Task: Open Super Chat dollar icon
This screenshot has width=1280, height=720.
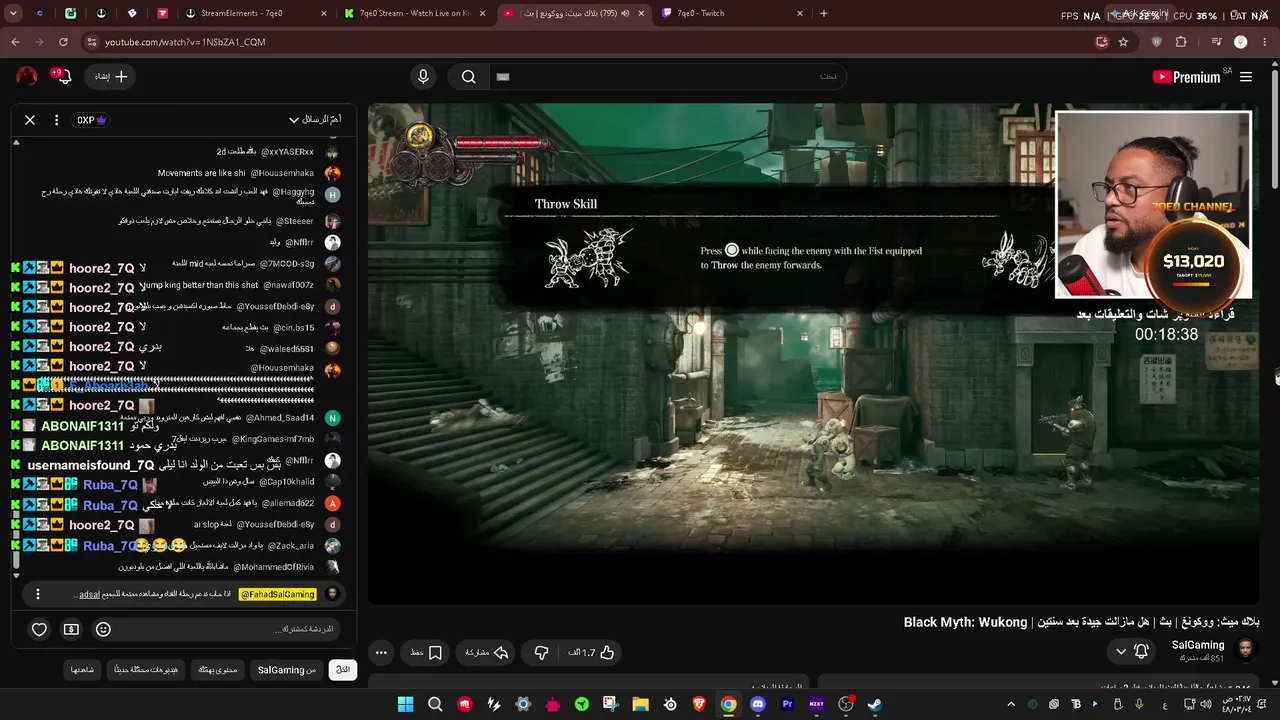Action: tap(71, 629)
